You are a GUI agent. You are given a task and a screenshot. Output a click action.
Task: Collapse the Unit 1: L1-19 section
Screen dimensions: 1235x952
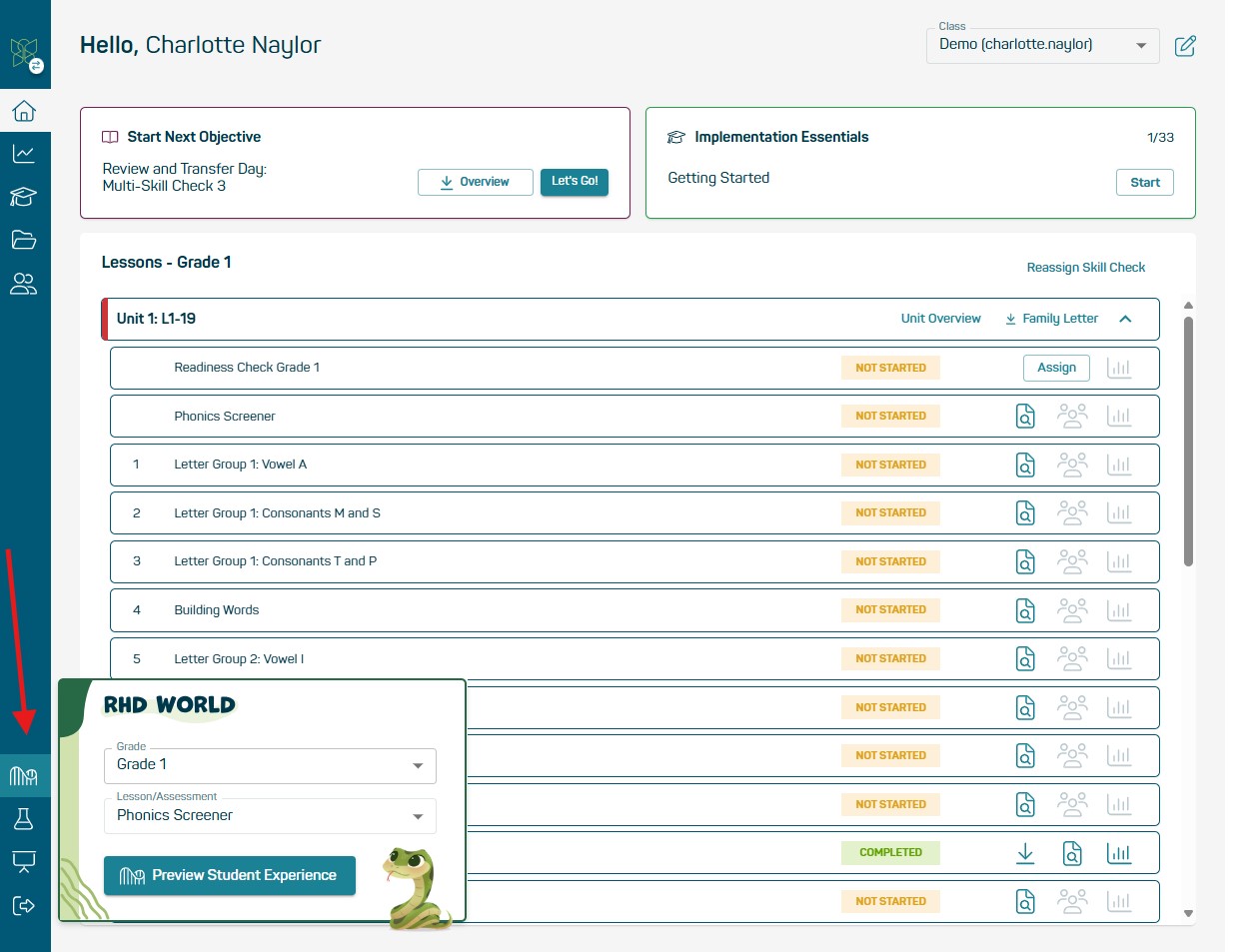point(1126,319)
